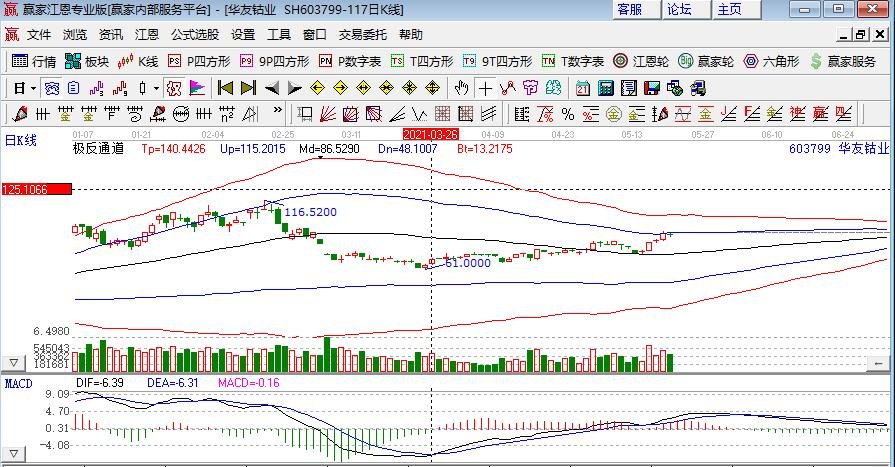The image size is (895, 467).
Task: Click the MACD indicator label
Action: pos(18,384)
